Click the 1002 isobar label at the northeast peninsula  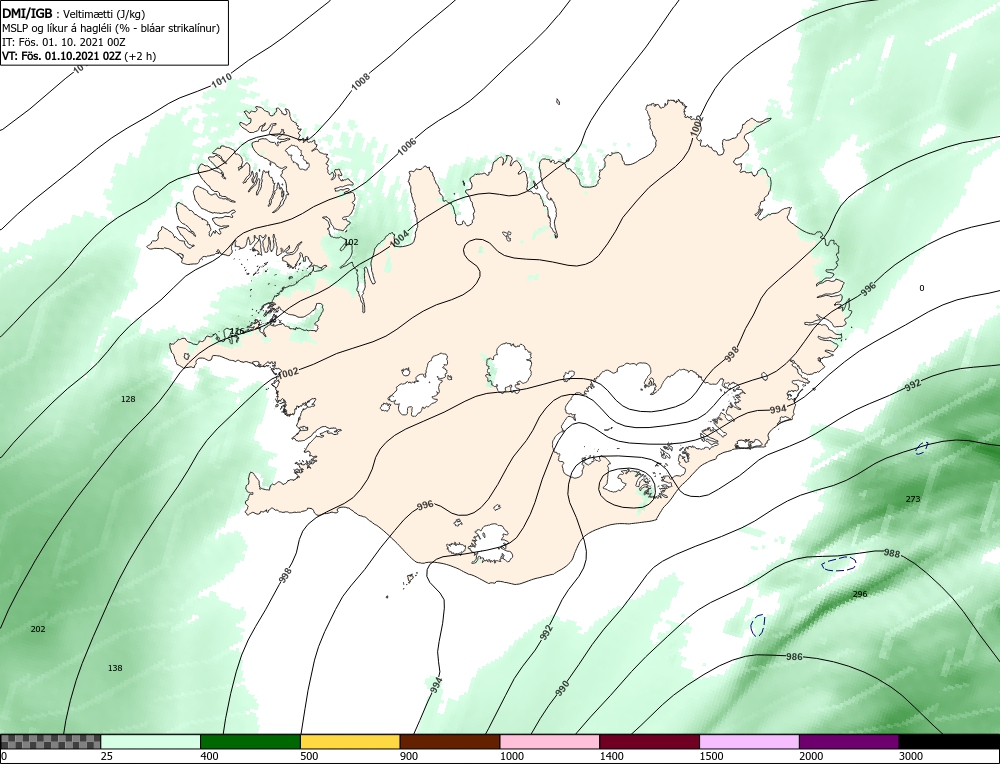696,126
